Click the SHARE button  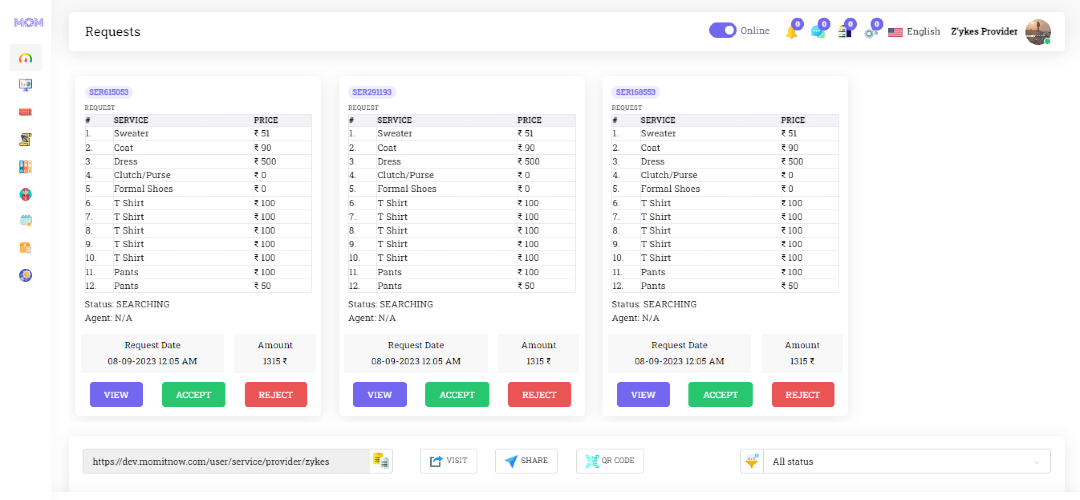[x=526, y=461]
